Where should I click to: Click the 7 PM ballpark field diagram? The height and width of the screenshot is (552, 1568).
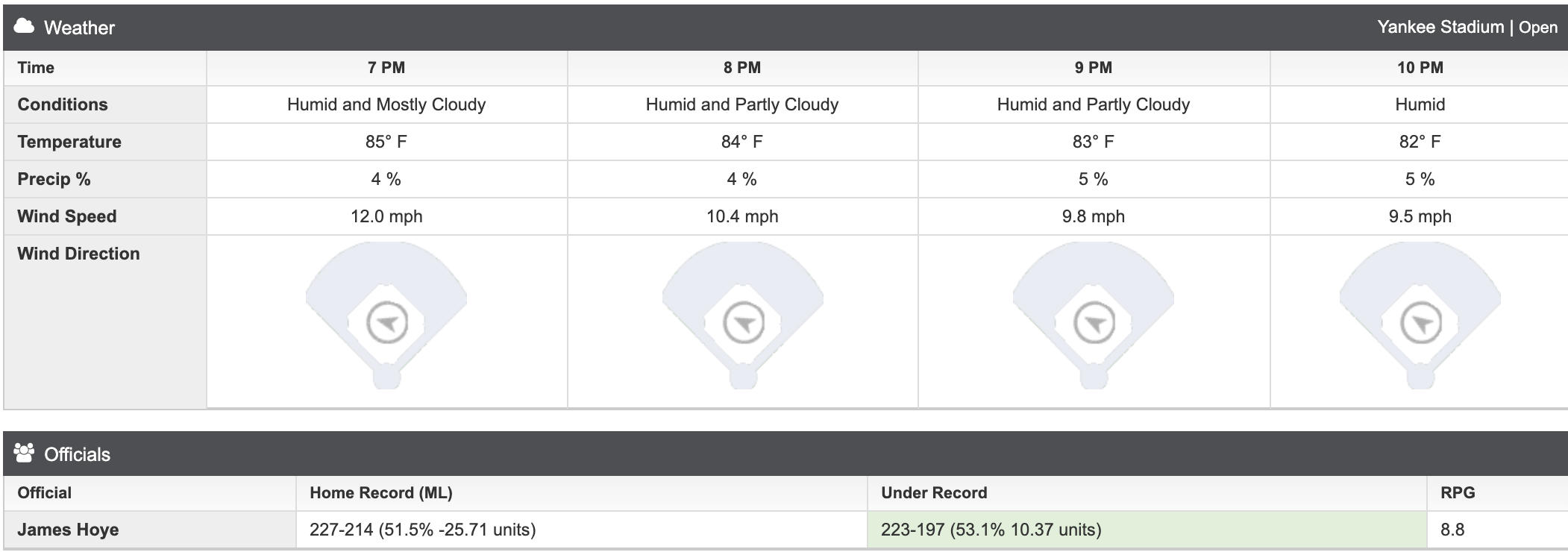[x=386, y=316]
